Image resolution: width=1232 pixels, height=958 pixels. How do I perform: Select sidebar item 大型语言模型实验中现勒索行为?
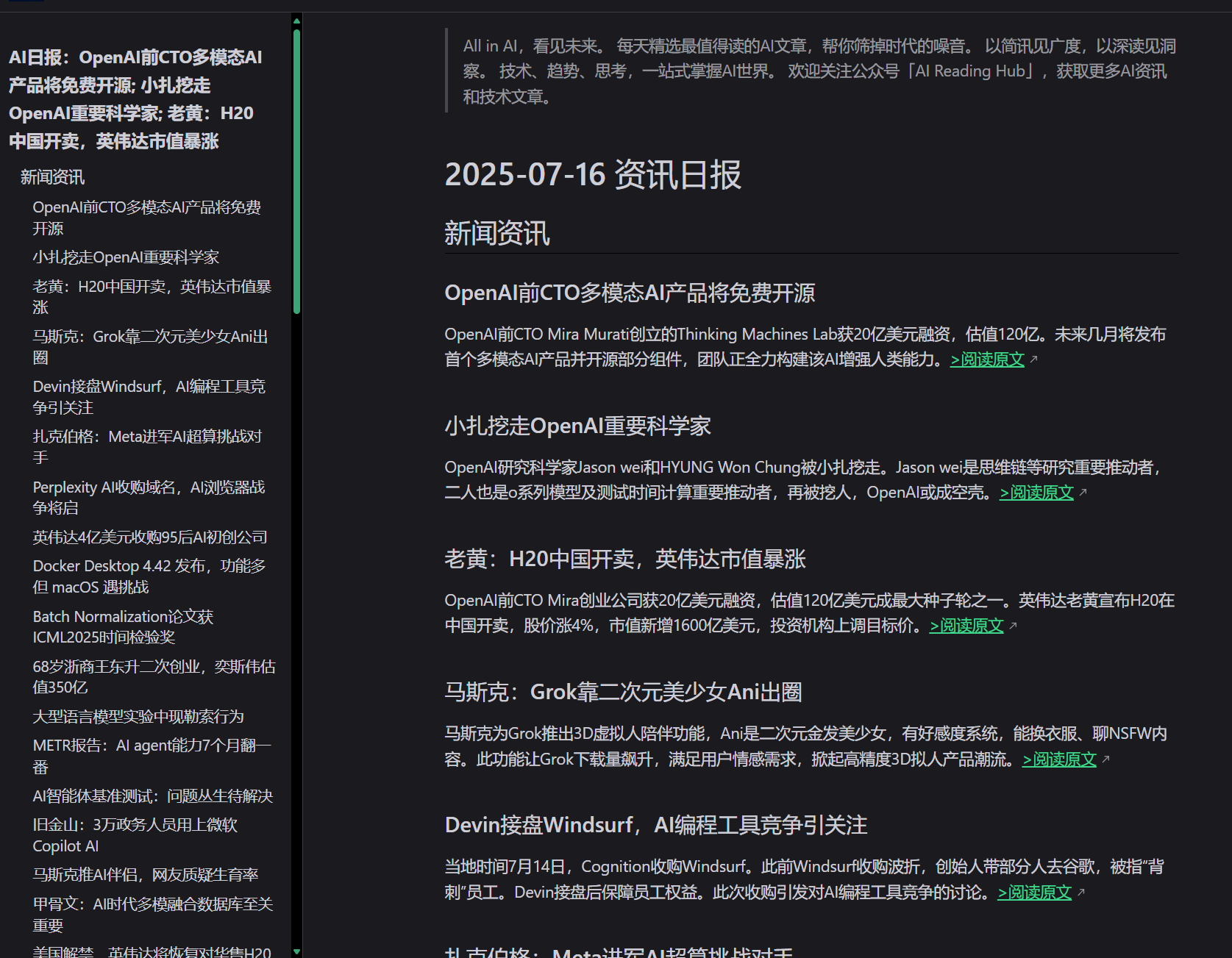click(x=138, y=717)
